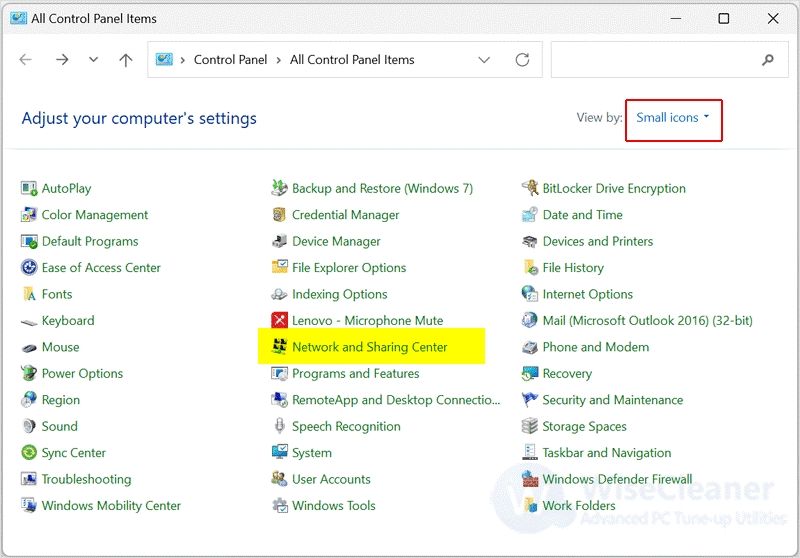Open the BitLocker Drive Encryption icon

coord(530,188)
